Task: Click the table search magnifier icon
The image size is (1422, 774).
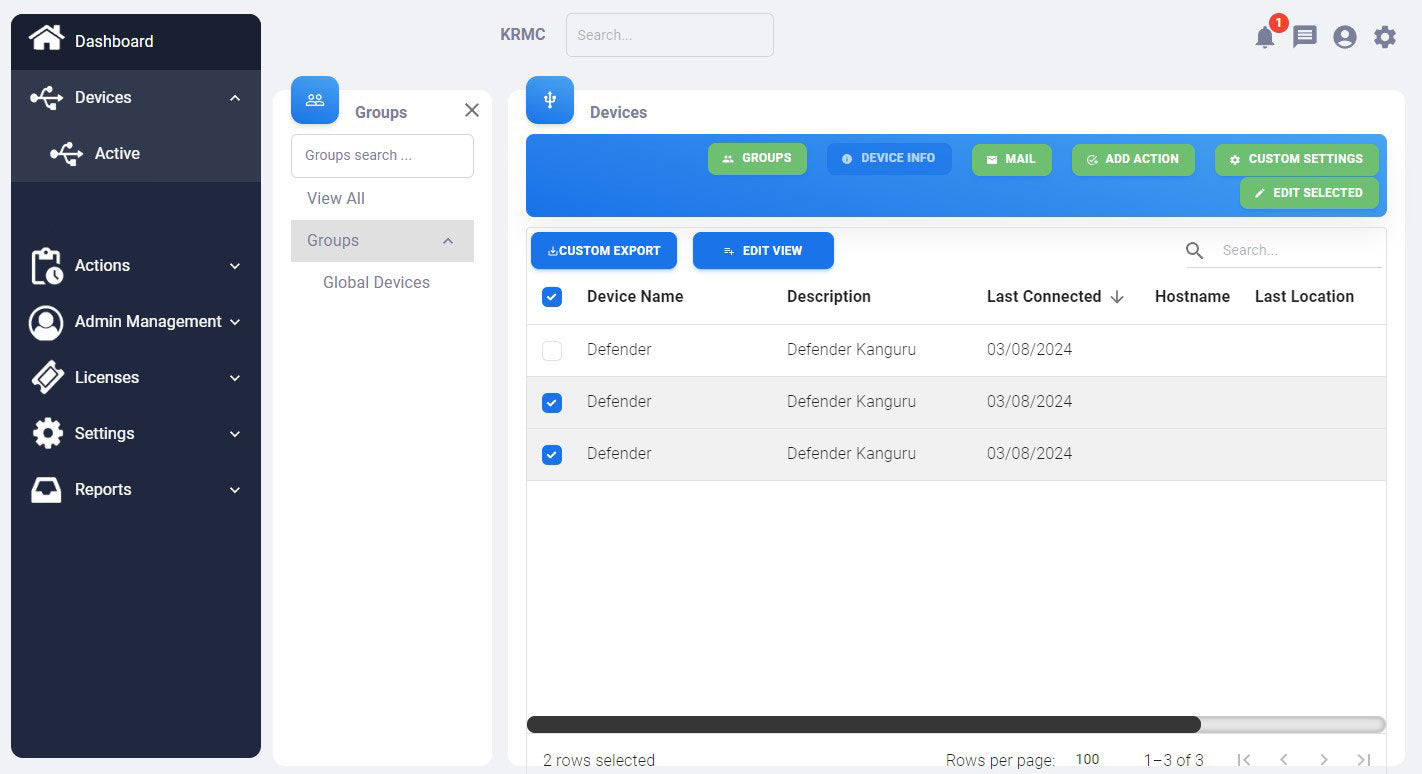Action: (1195, 251)
